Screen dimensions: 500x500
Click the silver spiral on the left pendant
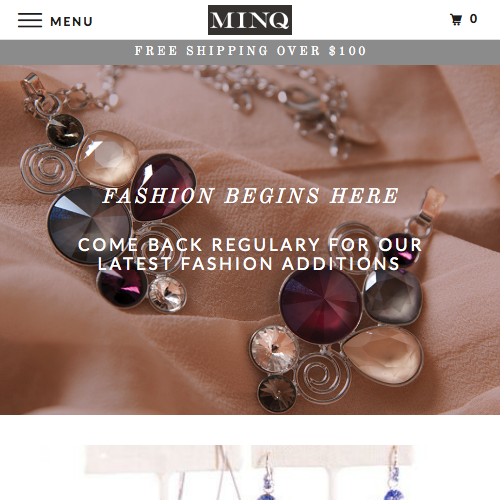(47, 168)
